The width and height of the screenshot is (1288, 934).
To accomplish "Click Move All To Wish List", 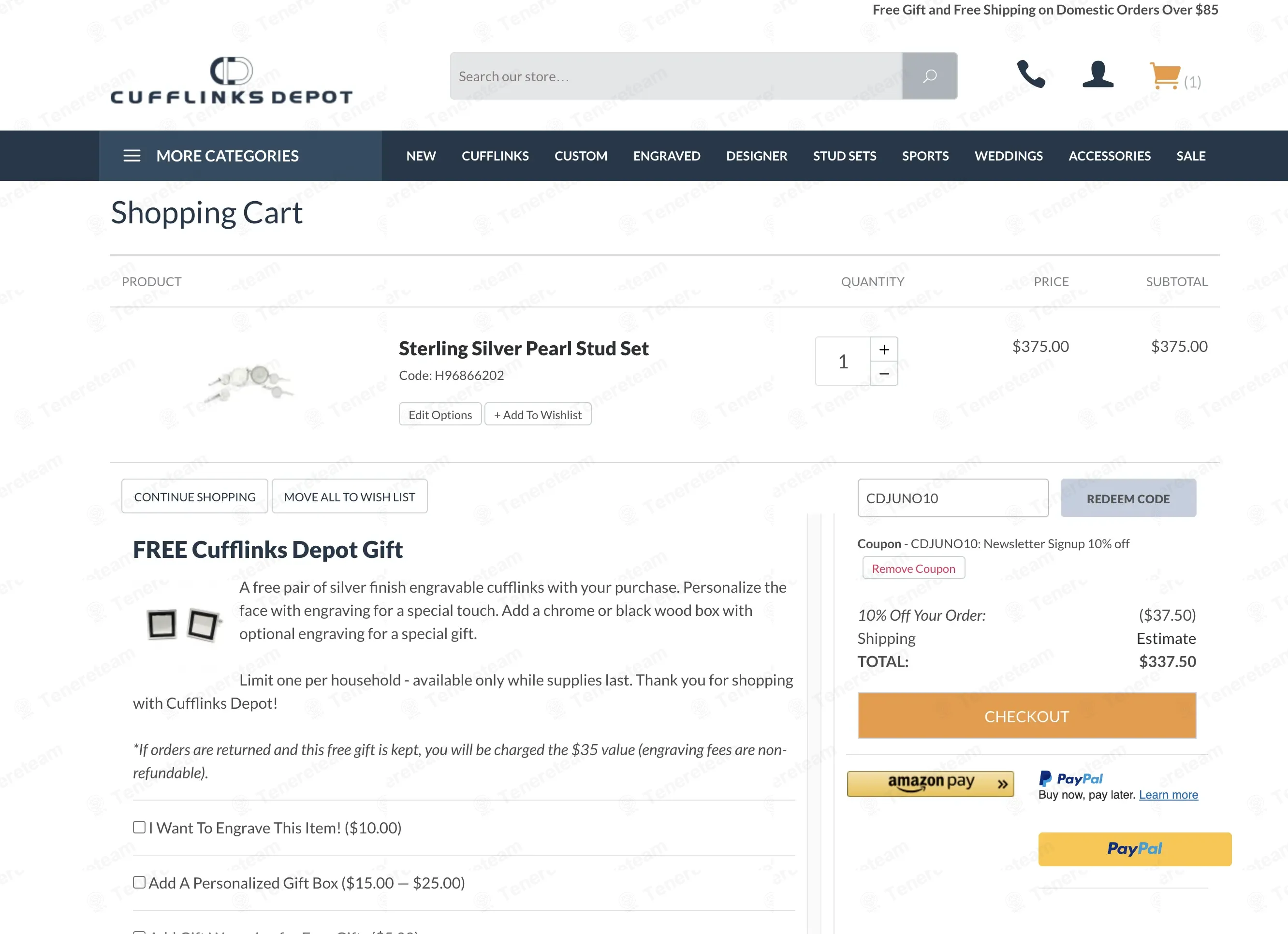I will coord(349,496).
